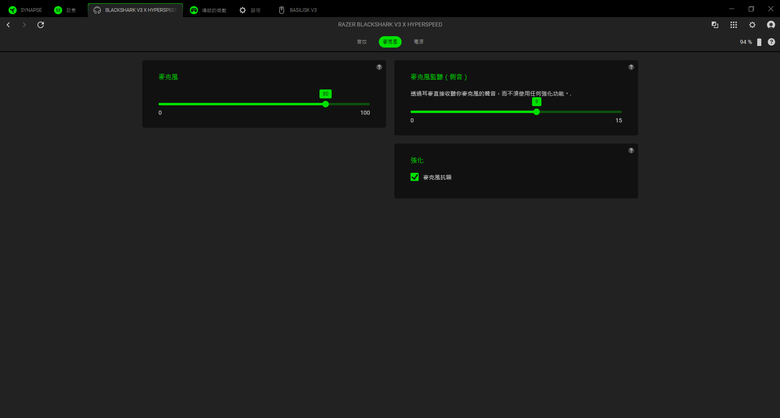Open the apps grid launcher icon
Screen dimensions: 780x418
pos(733,25)
